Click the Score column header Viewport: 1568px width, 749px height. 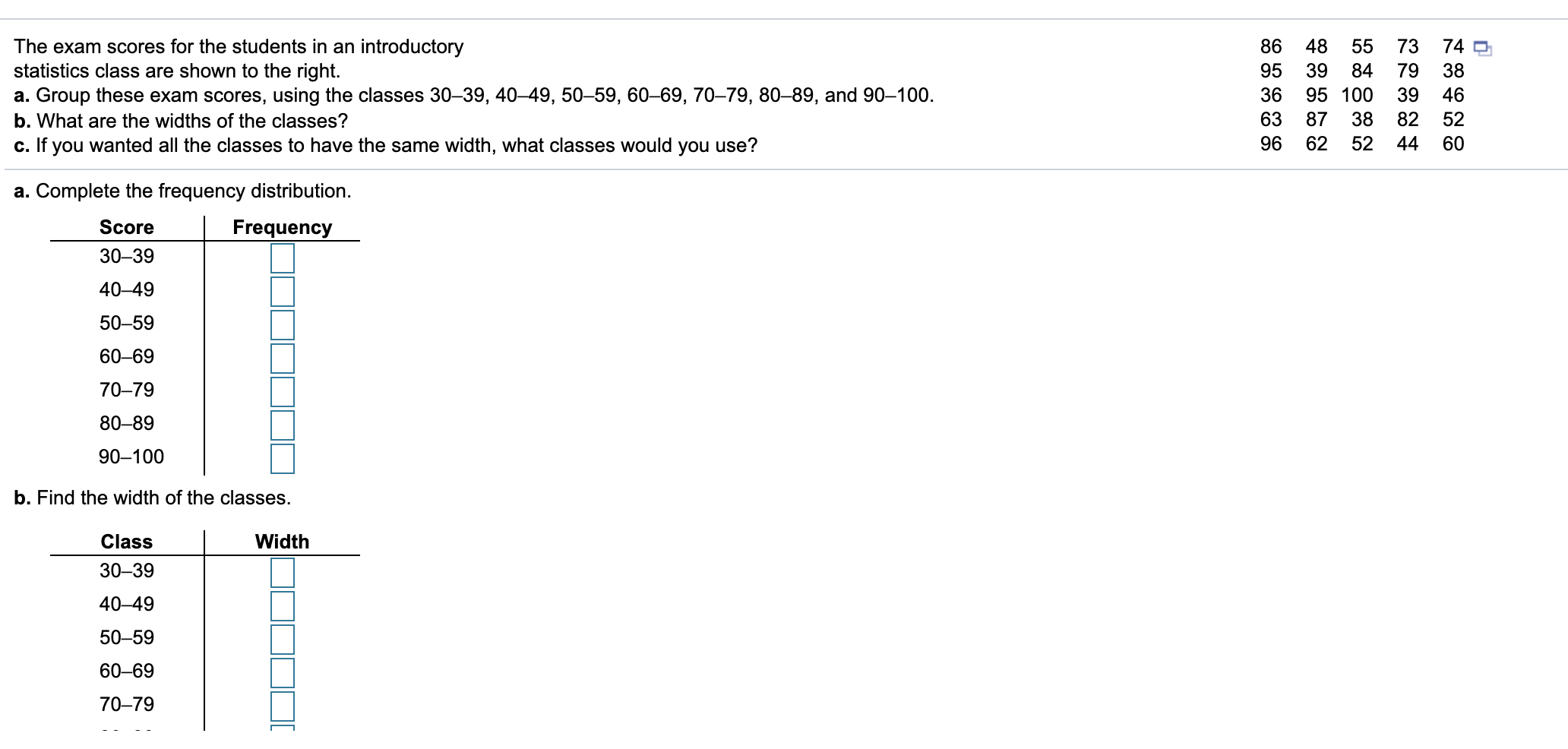point(125,226)
